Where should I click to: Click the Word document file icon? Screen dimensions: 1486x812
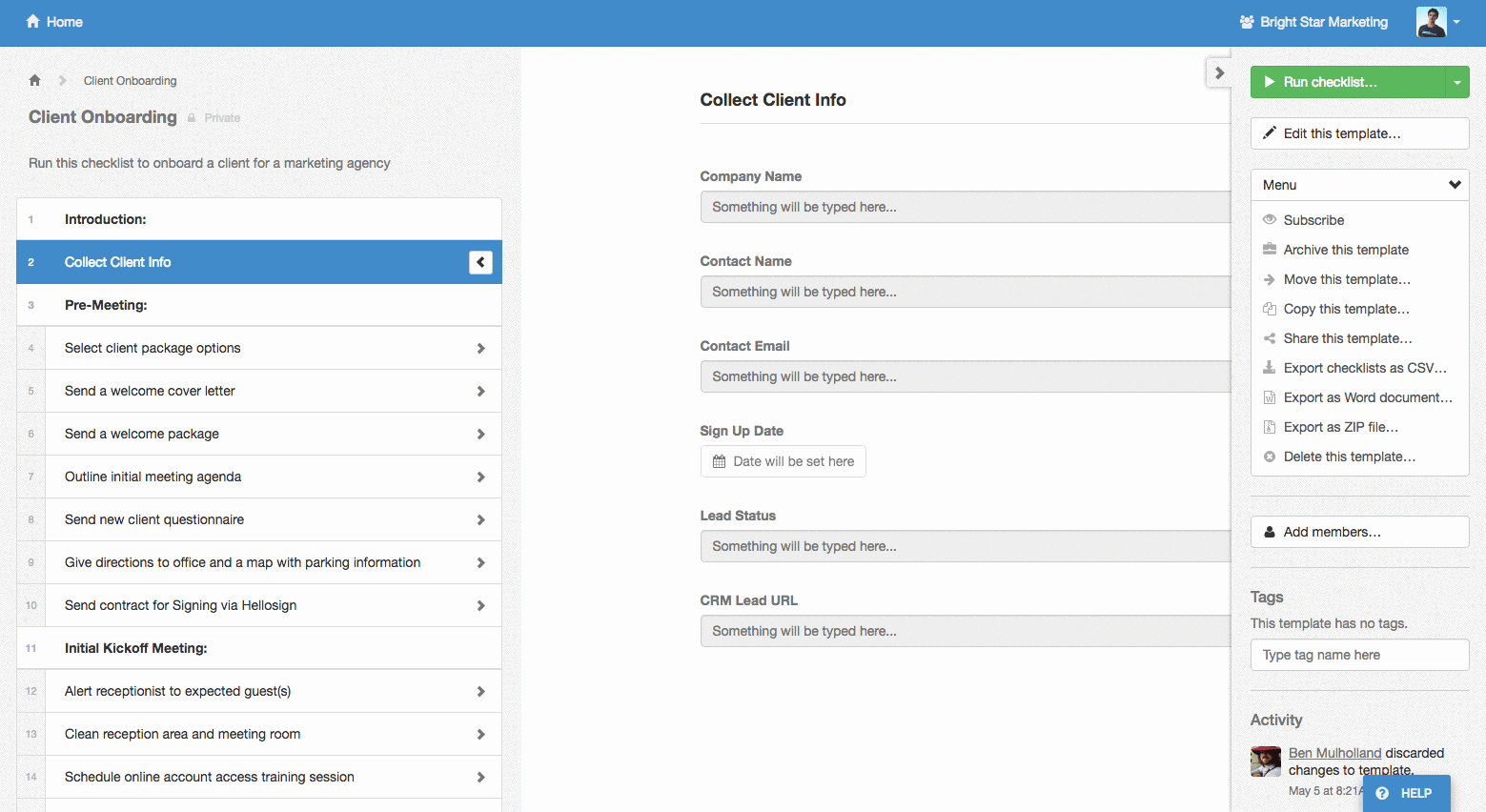pyautogui.click(x=1270, y=397)
